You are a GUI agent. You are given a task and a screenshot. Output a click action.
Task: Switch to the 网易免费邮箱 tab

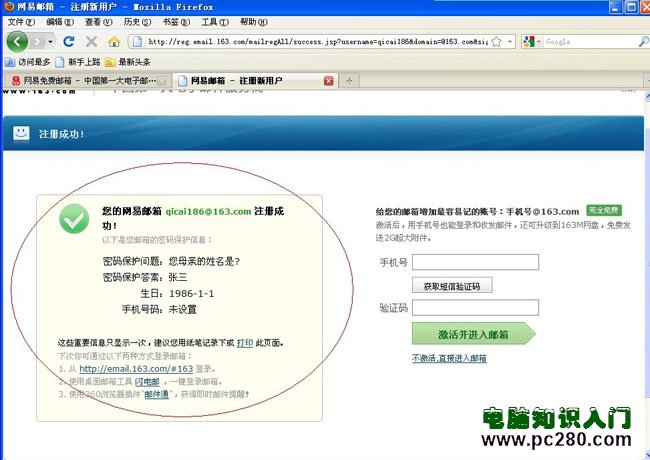click(83, 80)
